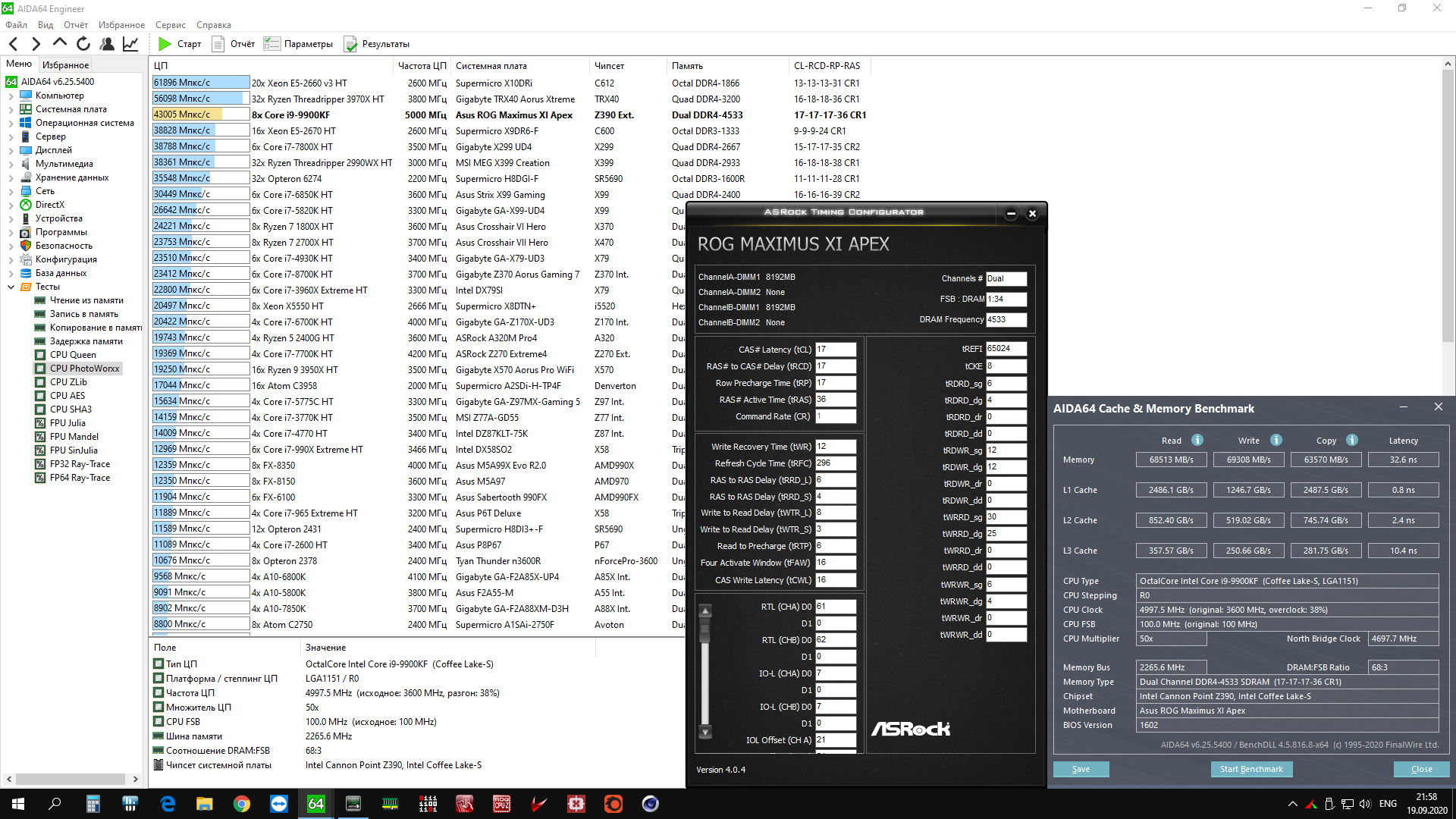Click the green Start benchmark arrow

coord(165,44)
